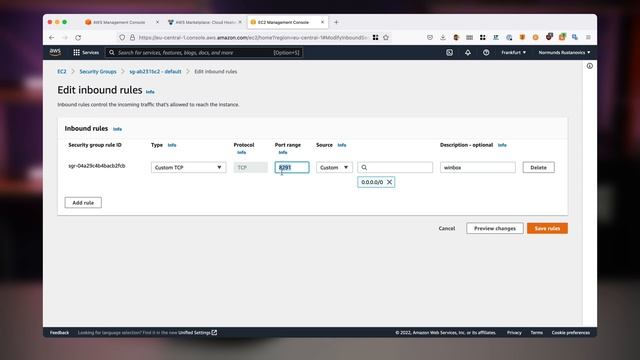Click the AWS services search bar
This screenshot has width=640, height=360.
(204, 53)
